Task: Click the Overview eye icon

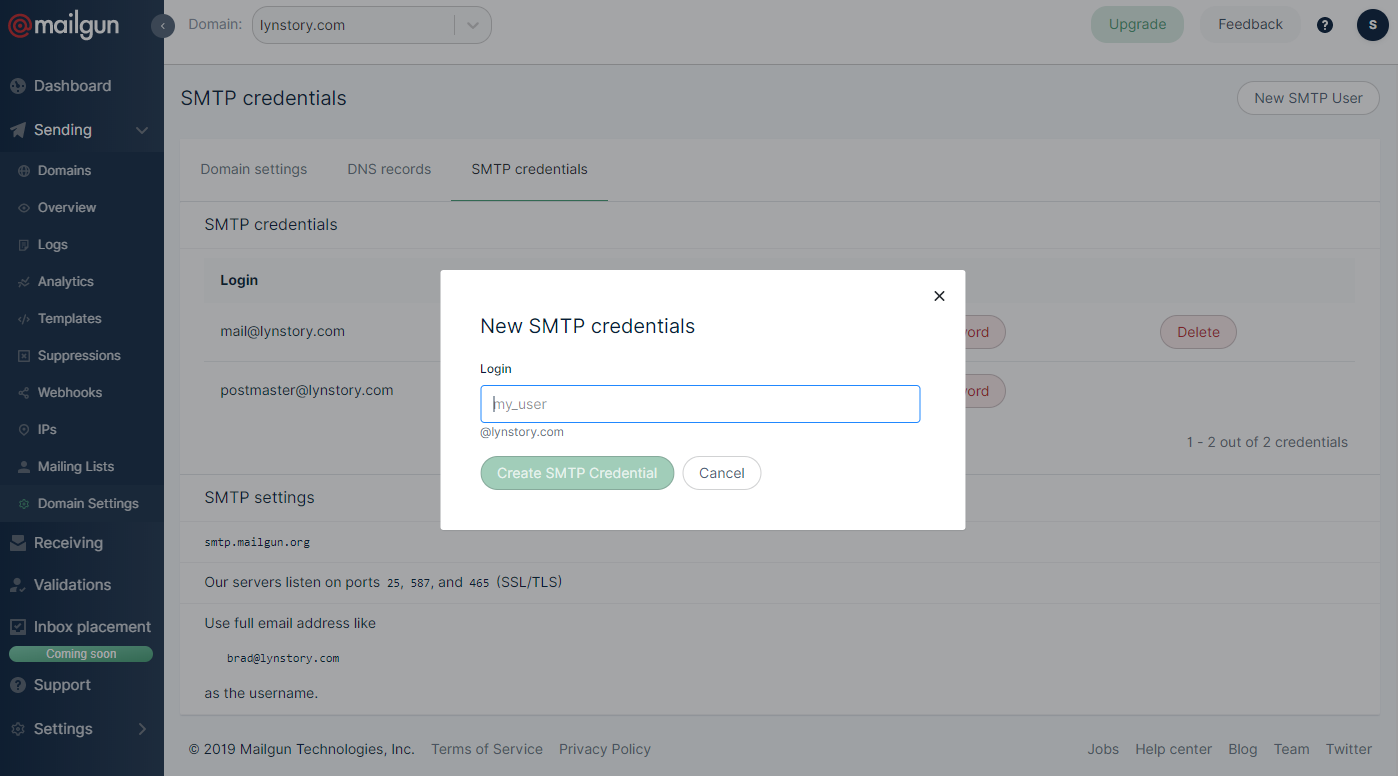Action: (24, 208)
